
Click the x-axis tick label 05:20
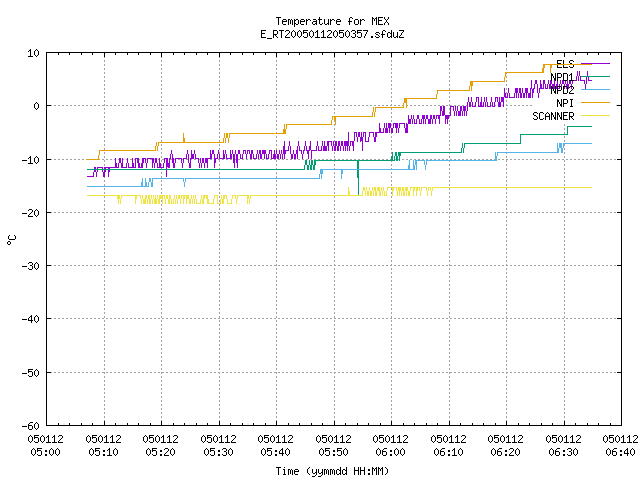point(160,452)
